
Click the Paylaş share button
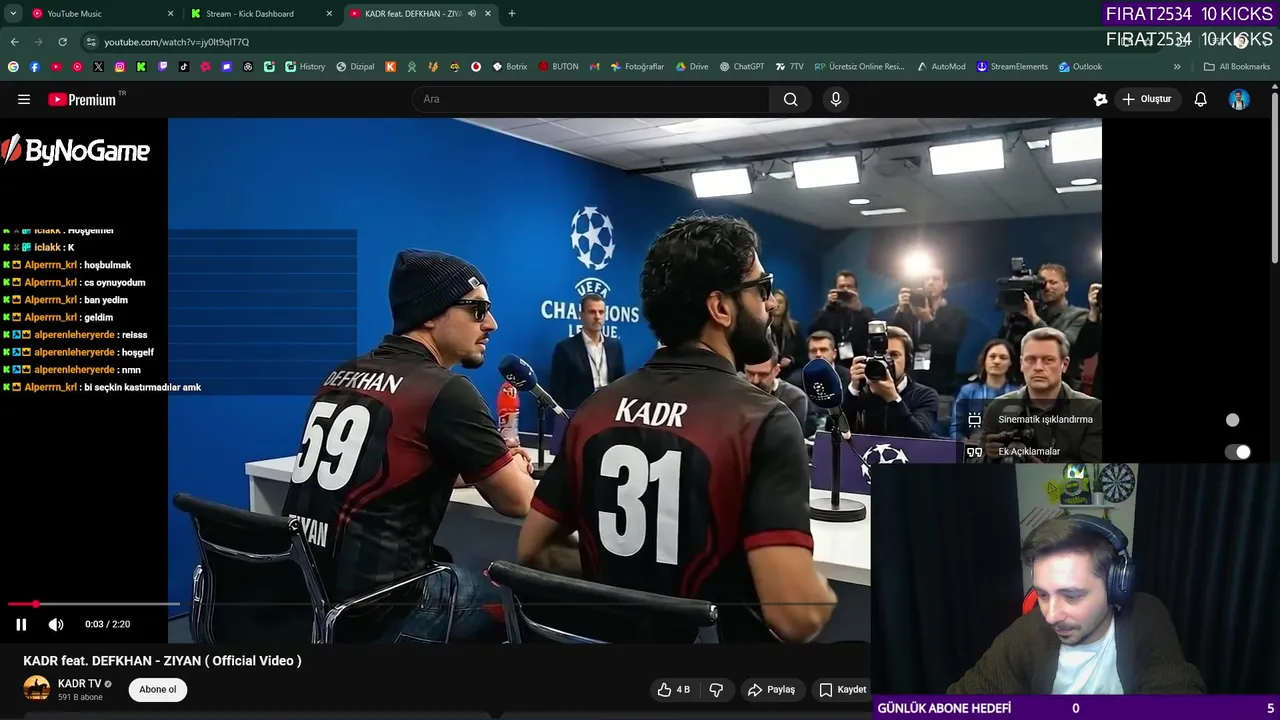point(771,690)
